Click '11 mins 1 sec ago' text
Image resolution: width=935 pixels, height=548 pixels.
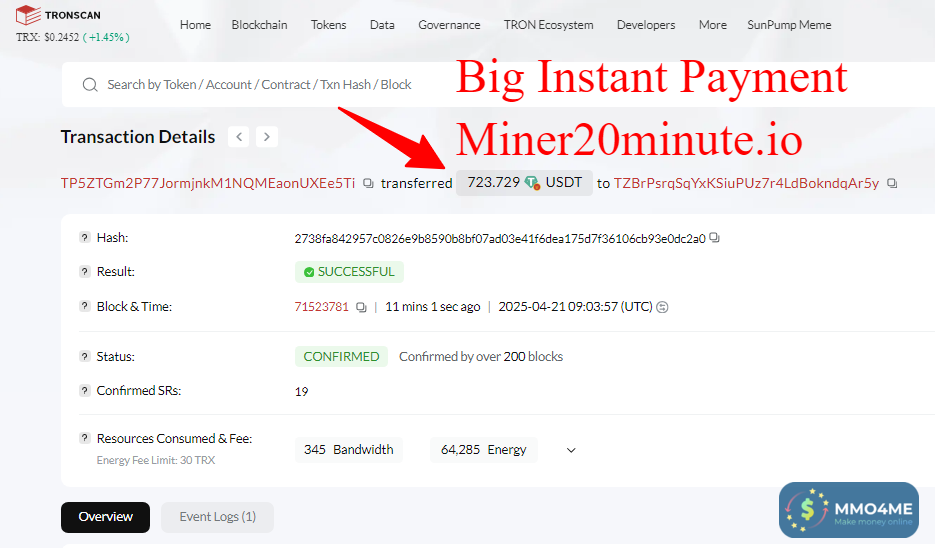point(432,306)
